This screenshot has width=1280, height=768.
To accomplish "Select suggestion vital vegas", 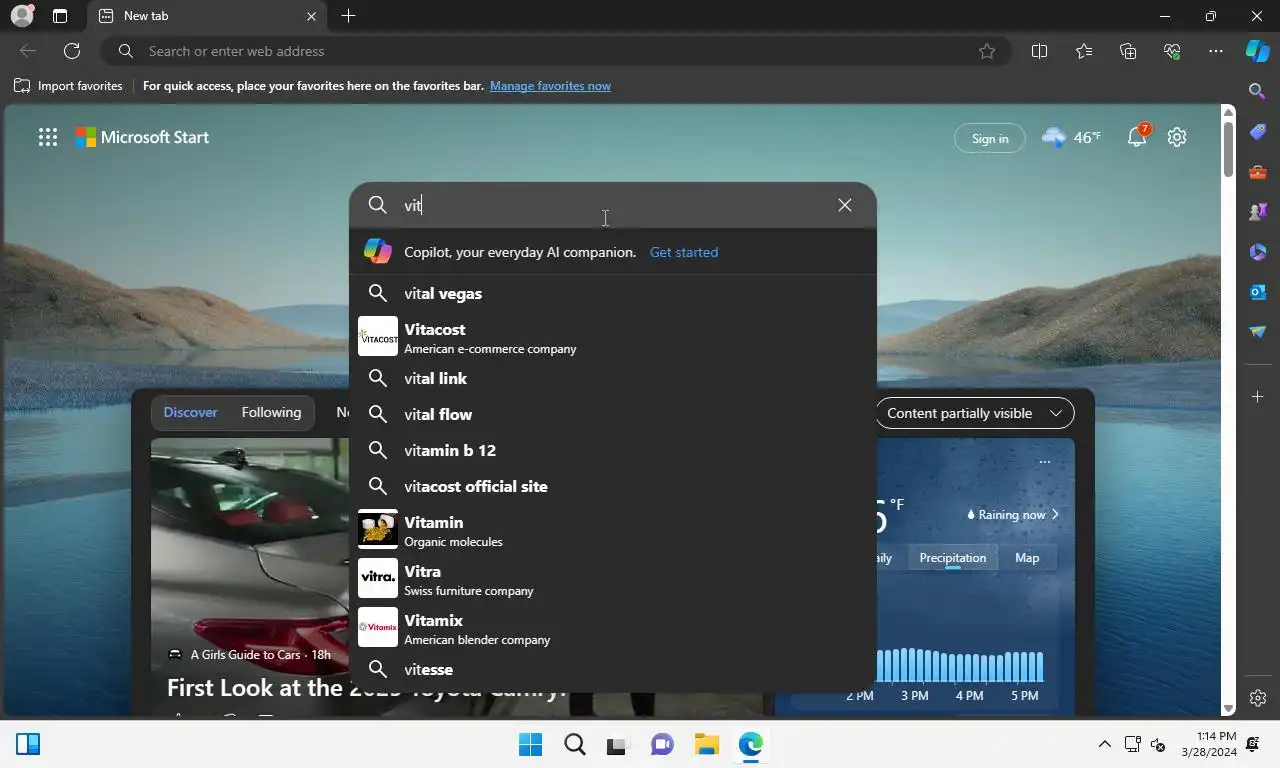I will [x=612, y=293].
